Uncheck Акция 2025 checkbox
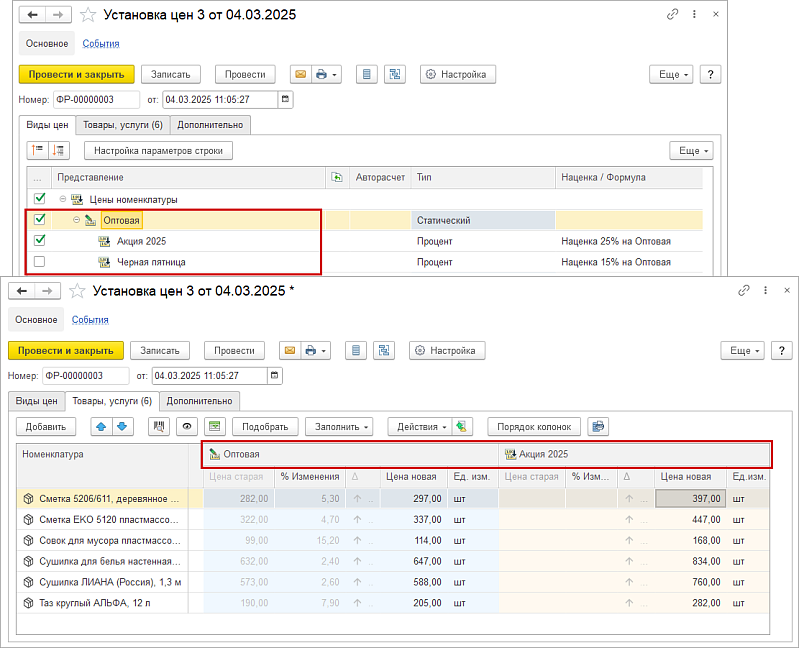This screenshot has height=648, width=799. pyautogui.click(x=39, y=240)
